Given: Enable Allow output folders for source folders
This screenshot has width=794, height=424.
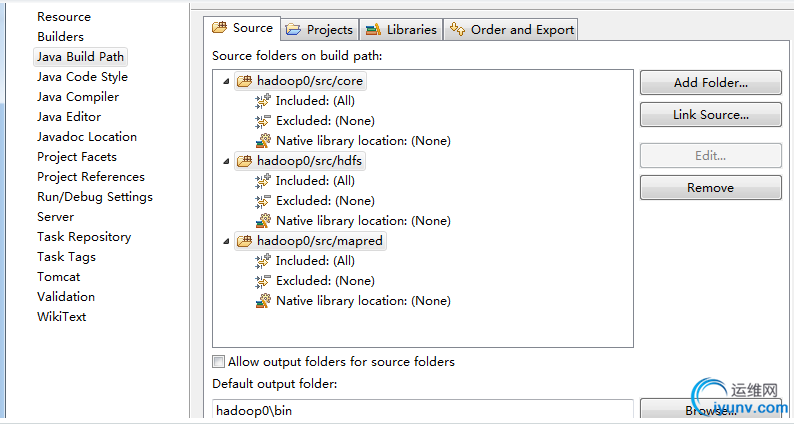Looking at the screenshot, I should (219, 362).
